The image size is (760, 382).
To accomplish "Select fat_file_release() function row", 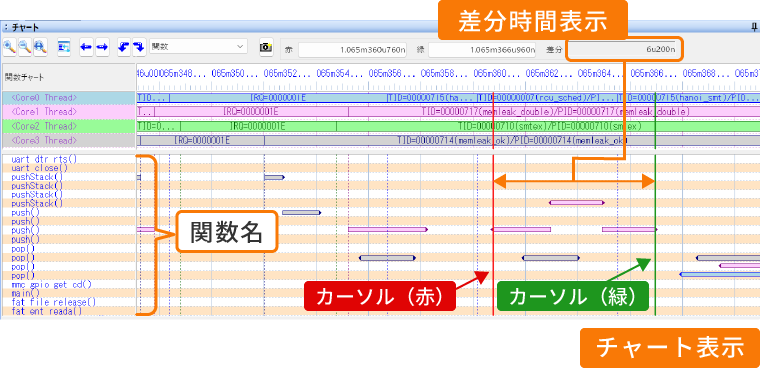I will click(x=53, y=302).
